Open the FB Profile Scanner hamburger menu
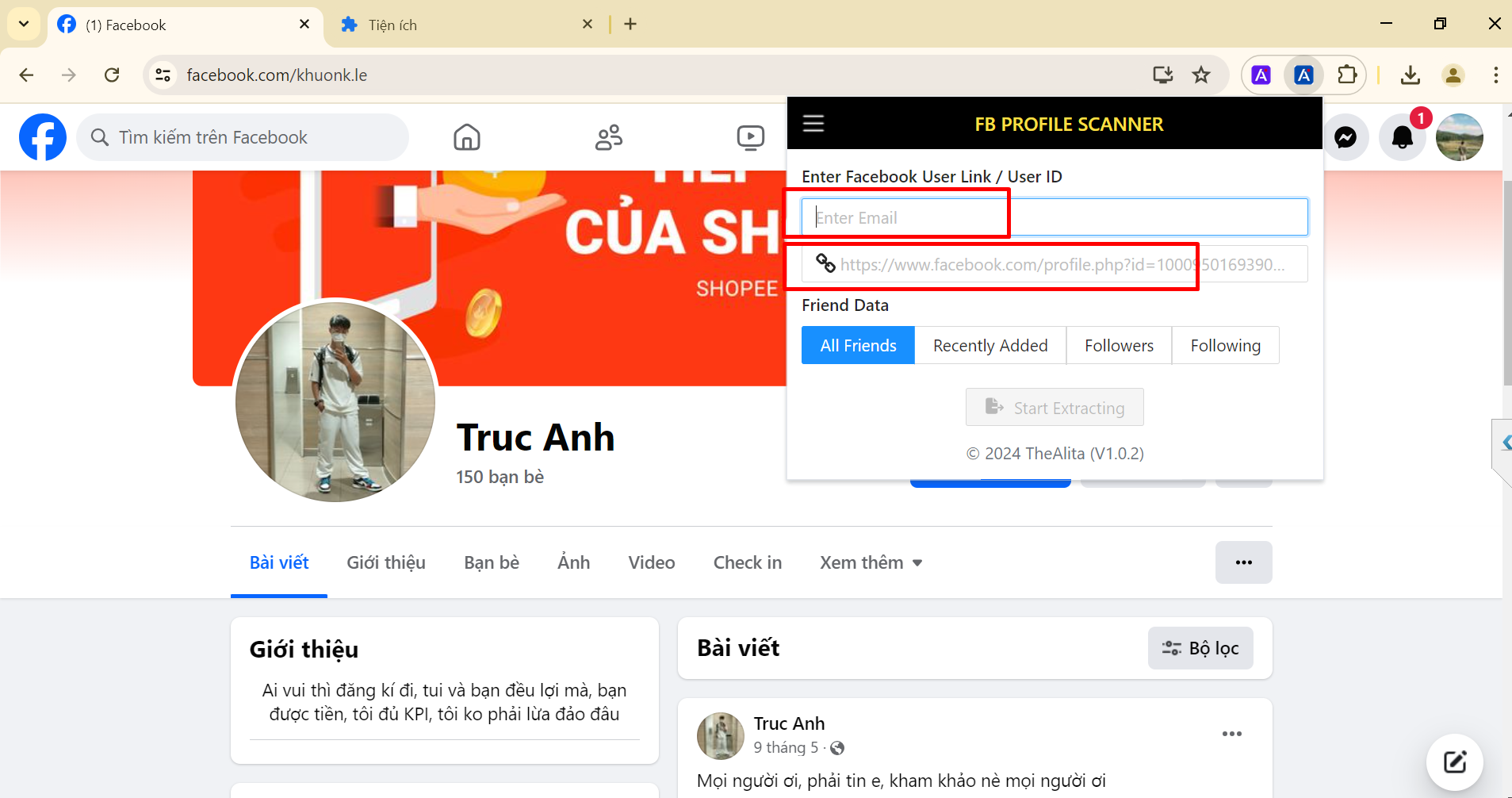This screenshot has height=798, width=1512. point(813,124)
